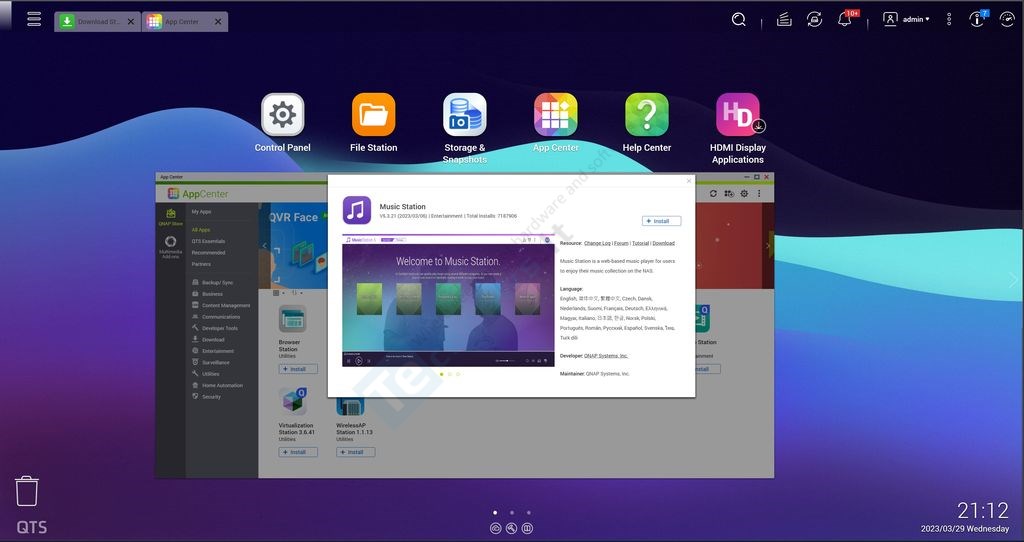Image resolution: width=1024 pixels, height=542 pixels.
Task: Select the second desktop page dot
Action: pos(512,513)
